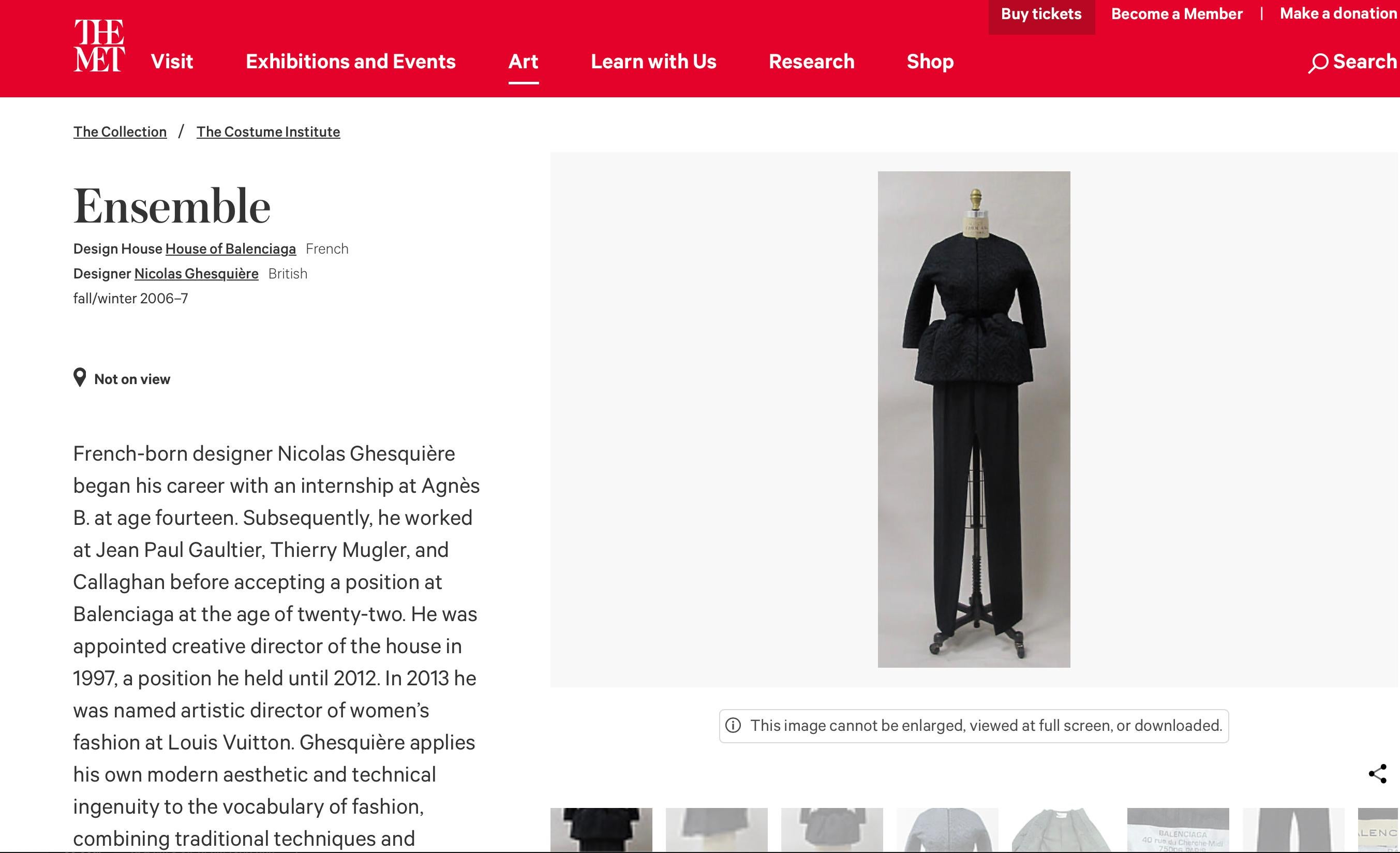Open Learn with Us menu

(x=653, y=62)
